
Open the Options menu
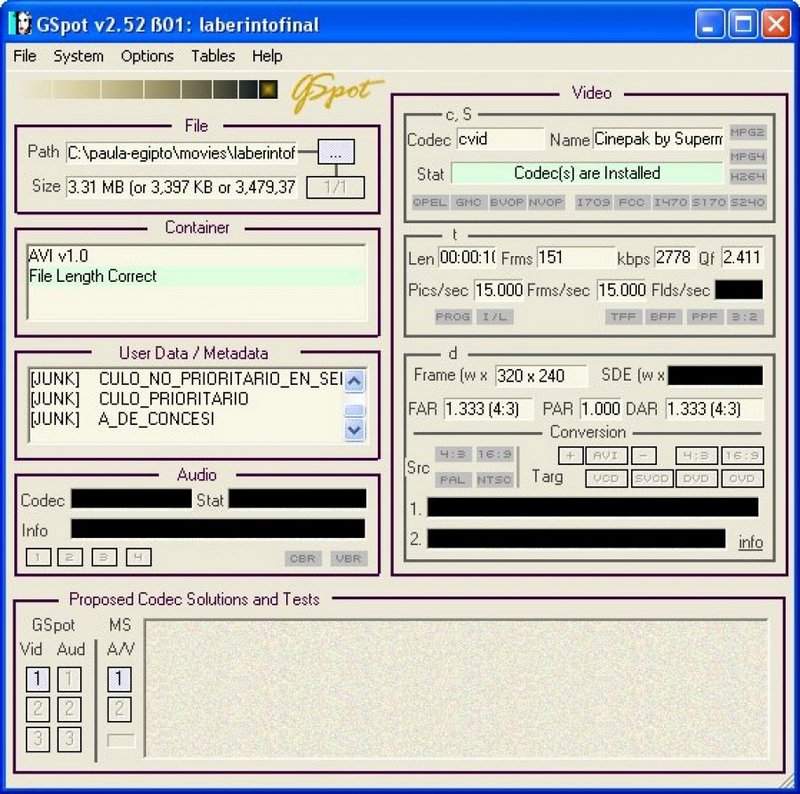tap(147, 56)
